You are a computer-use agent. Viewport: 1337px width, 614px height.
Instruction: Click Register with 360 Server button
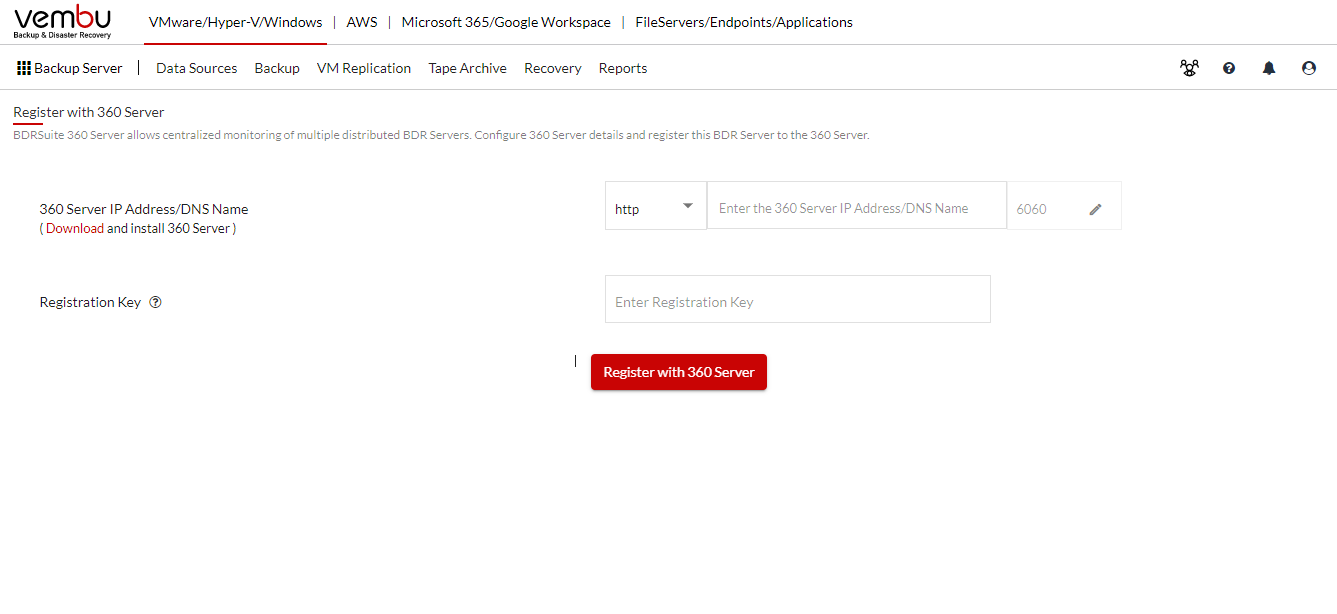[x=679, y=372]
